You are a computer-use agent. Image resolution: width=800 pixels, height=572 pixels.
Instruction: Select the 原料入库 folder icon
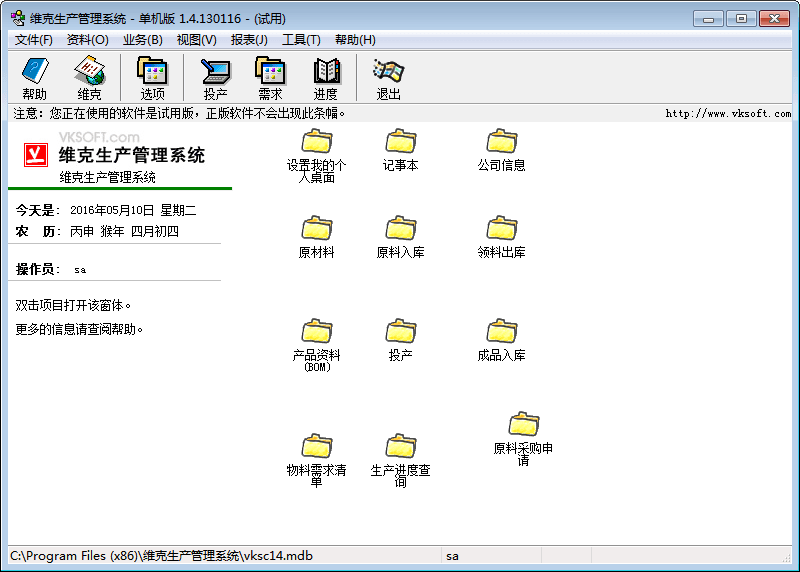pyautogui.click(x=401, y=229)
